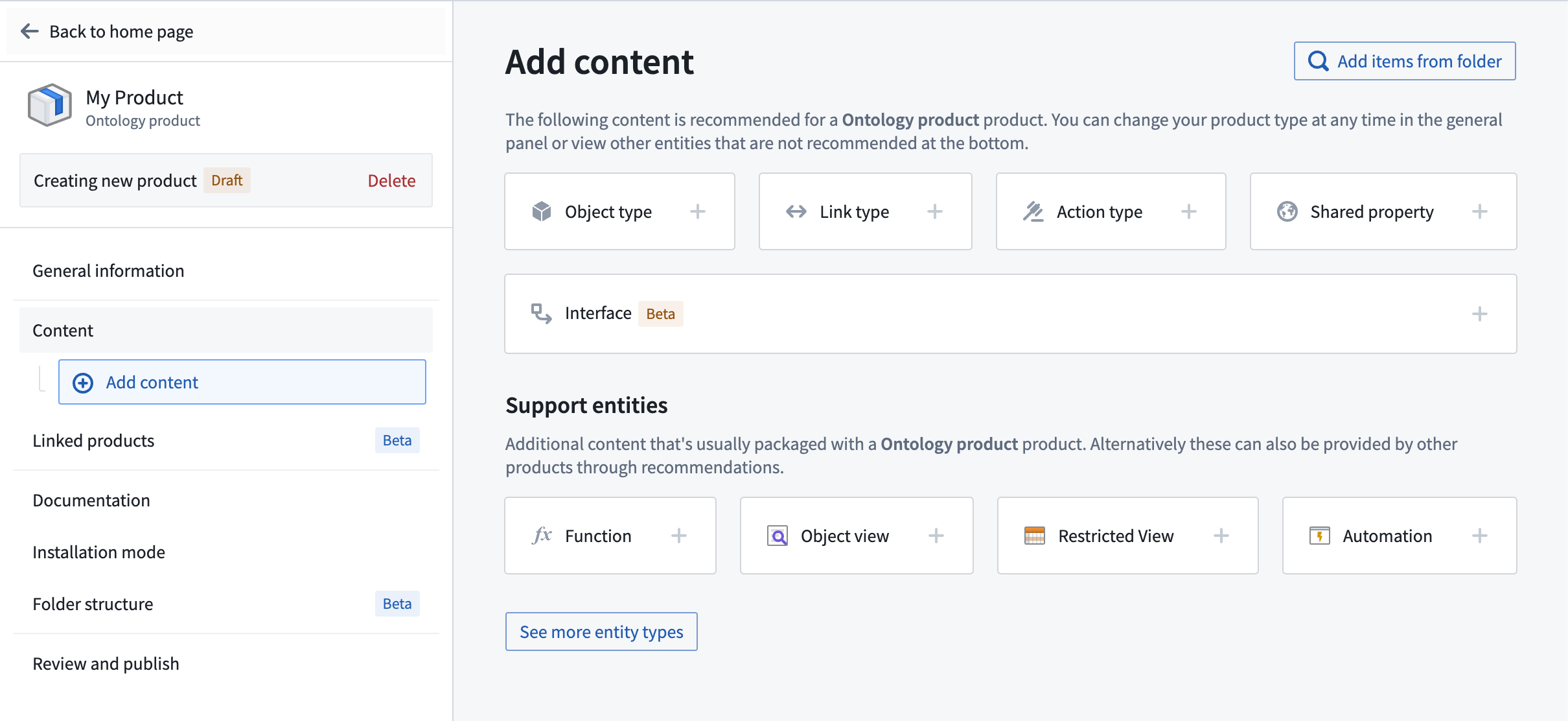
Task: Click the Restricted View icon
Action: [x=1032, y=536]
